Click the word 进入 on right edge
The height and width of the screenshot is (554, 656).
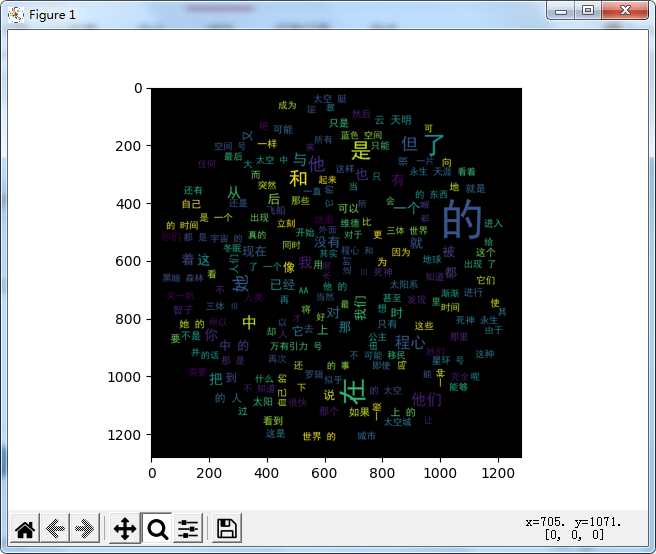pyautogui.click(x=493, y=223)
